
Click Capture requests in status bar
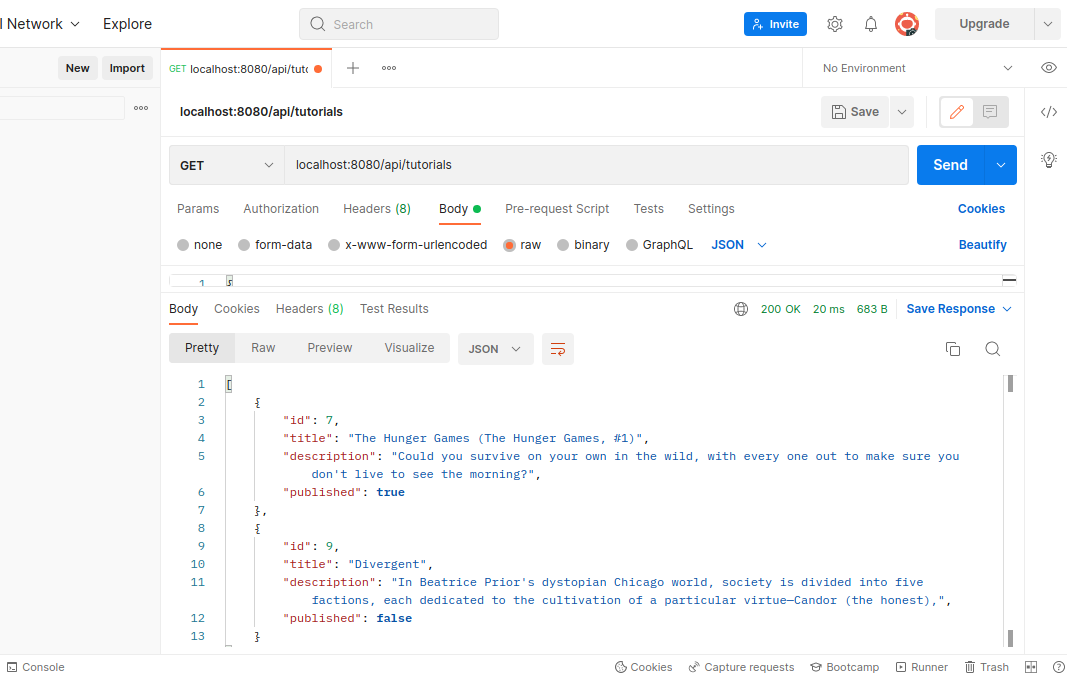click(x=741, y=667)
